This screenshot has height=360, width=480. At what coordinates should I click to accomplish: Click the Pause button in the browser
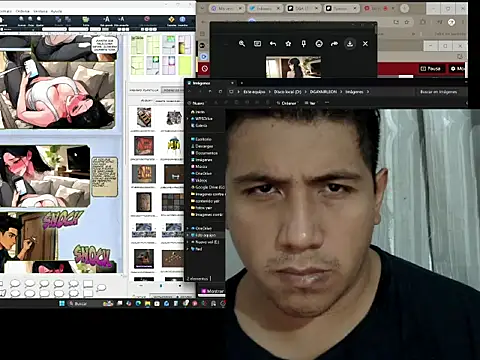coord(431,69)
